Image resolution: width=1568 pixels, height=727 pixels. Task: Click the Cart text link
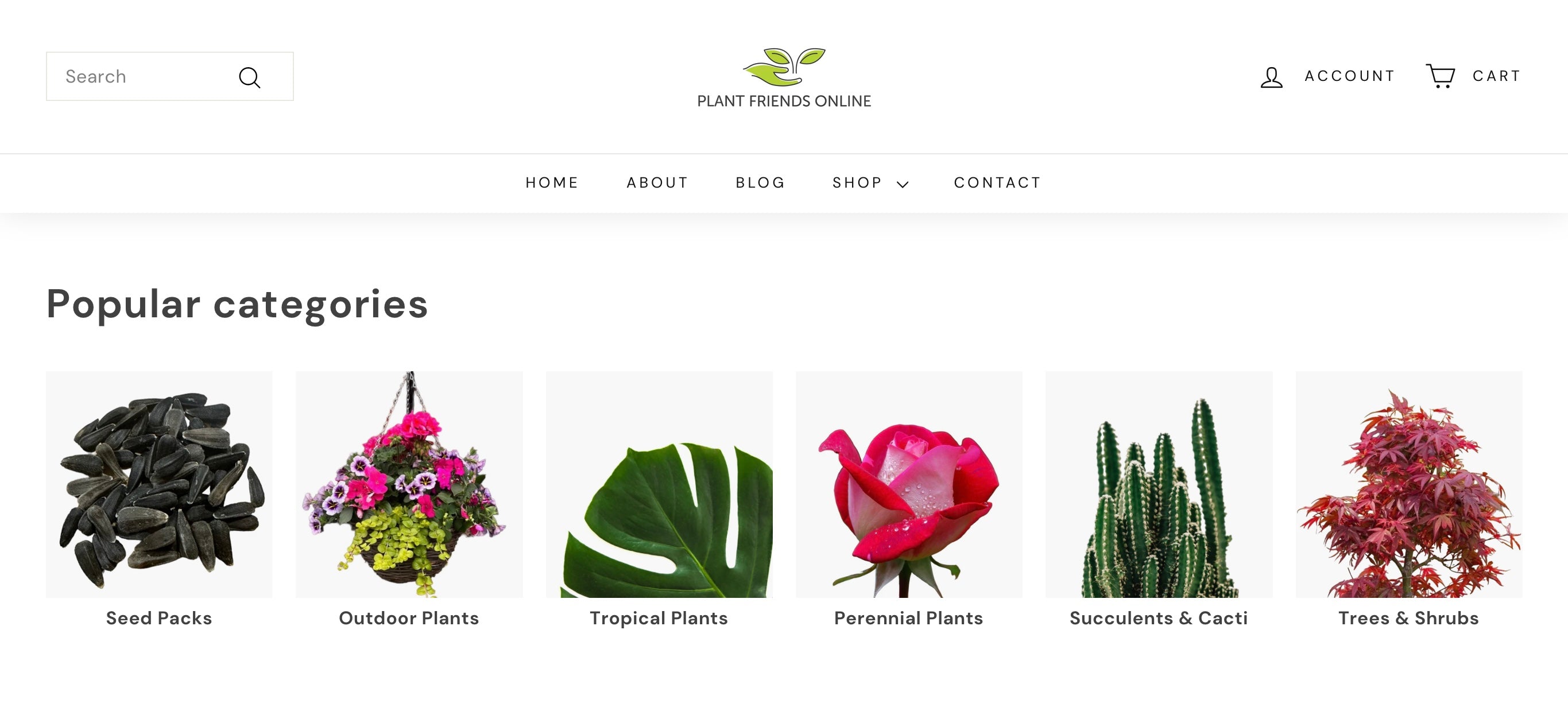1496,76
